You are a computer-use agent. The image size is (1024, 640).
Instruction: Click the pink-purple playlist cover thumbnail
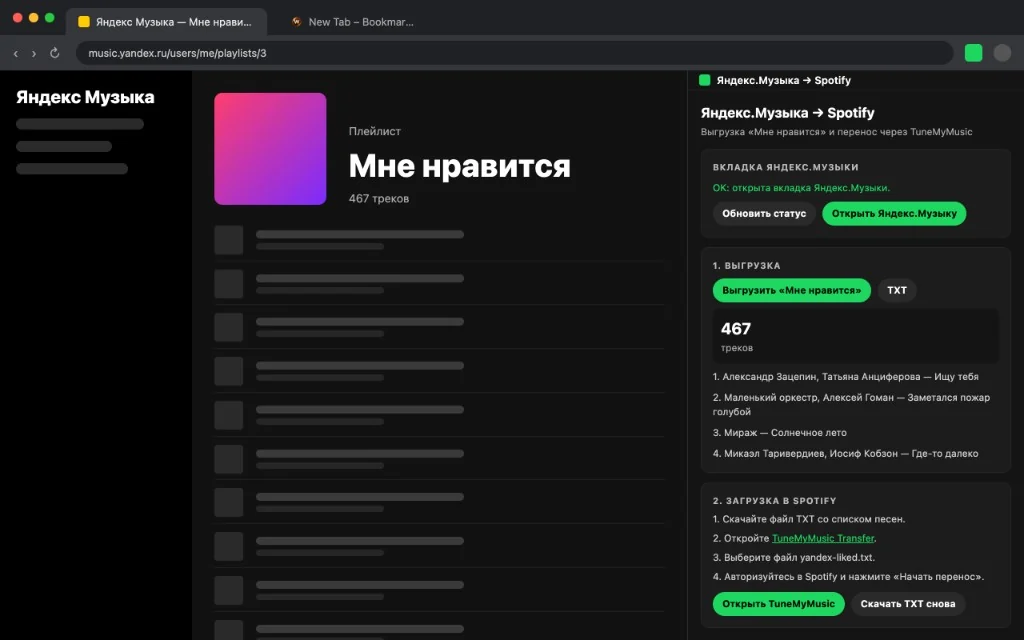coord(270,149)
